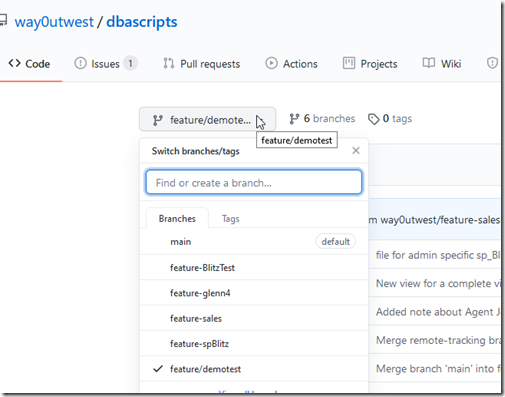The width and height of the screenshot is (505, 397).
Task: Select the Tags tab in the popup
Action: click(x=231, y=219)
